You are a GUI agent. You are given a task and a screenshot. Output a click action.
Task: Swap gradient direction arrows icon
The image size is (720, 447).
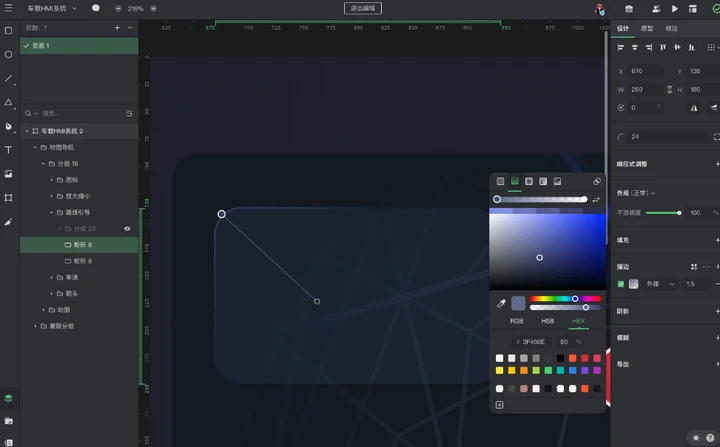[x=596, y=199]
